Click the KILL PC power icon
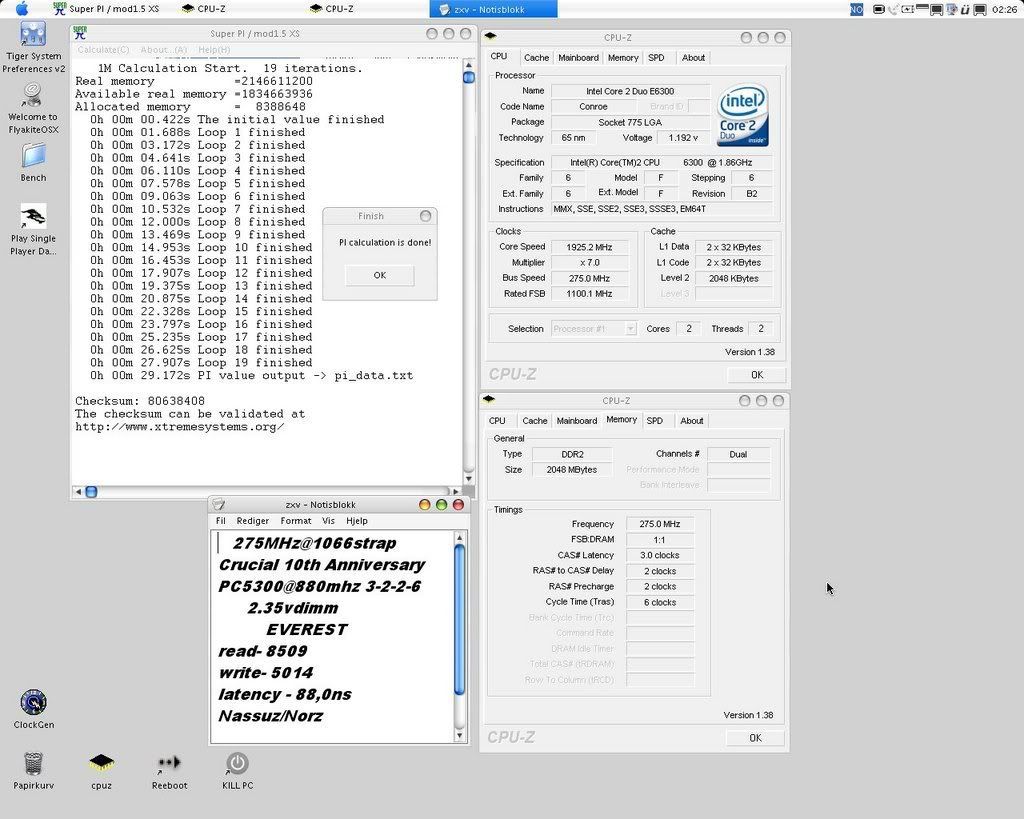This screenshot has width=1024, height=819. (x=237, y=763)
